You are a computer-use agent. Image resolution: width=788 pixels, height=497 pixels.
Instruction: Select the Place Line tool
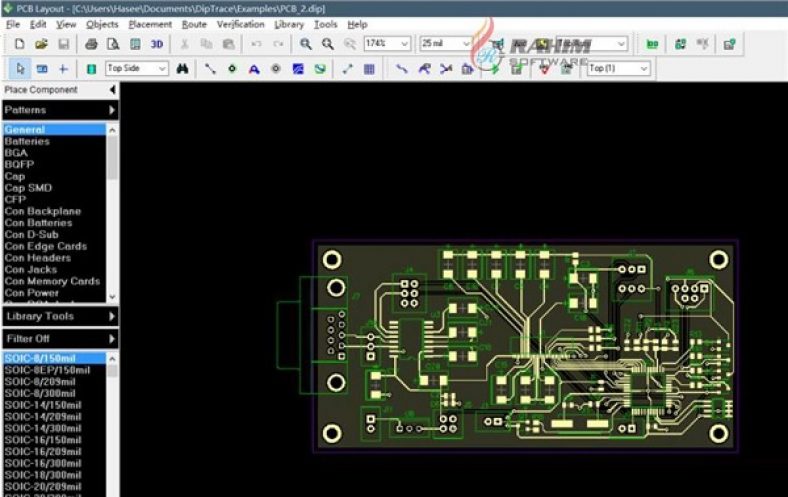pyautogui.click(x=210, y=69)
